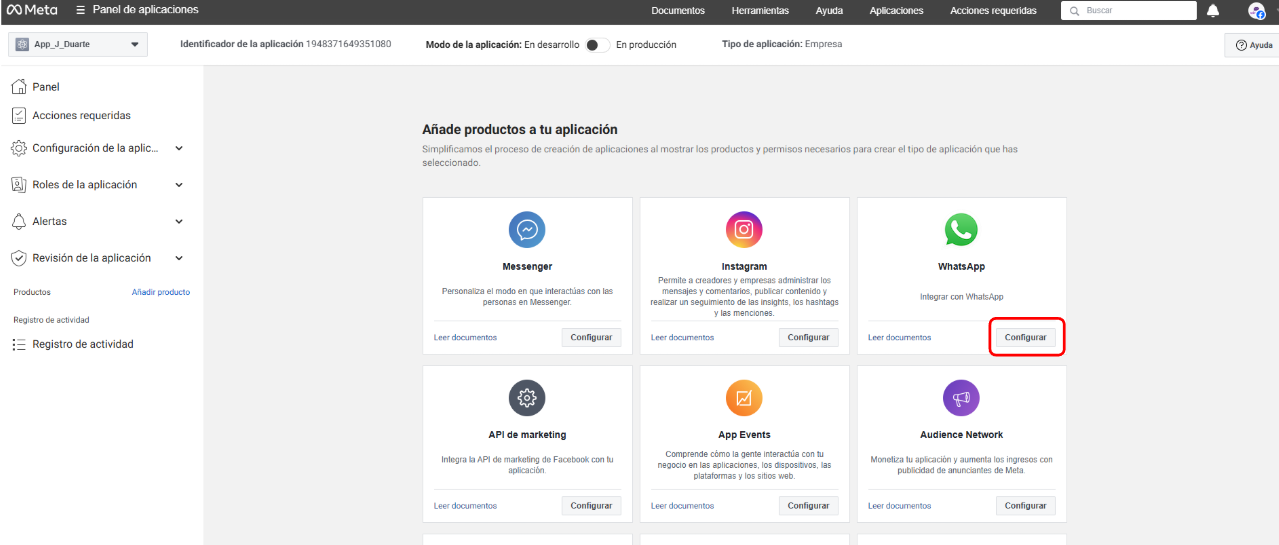The width and height of the screenshot is (1279, 545).
Task: Select Registro de actividad in sidebar
Action: coord(82,344)
